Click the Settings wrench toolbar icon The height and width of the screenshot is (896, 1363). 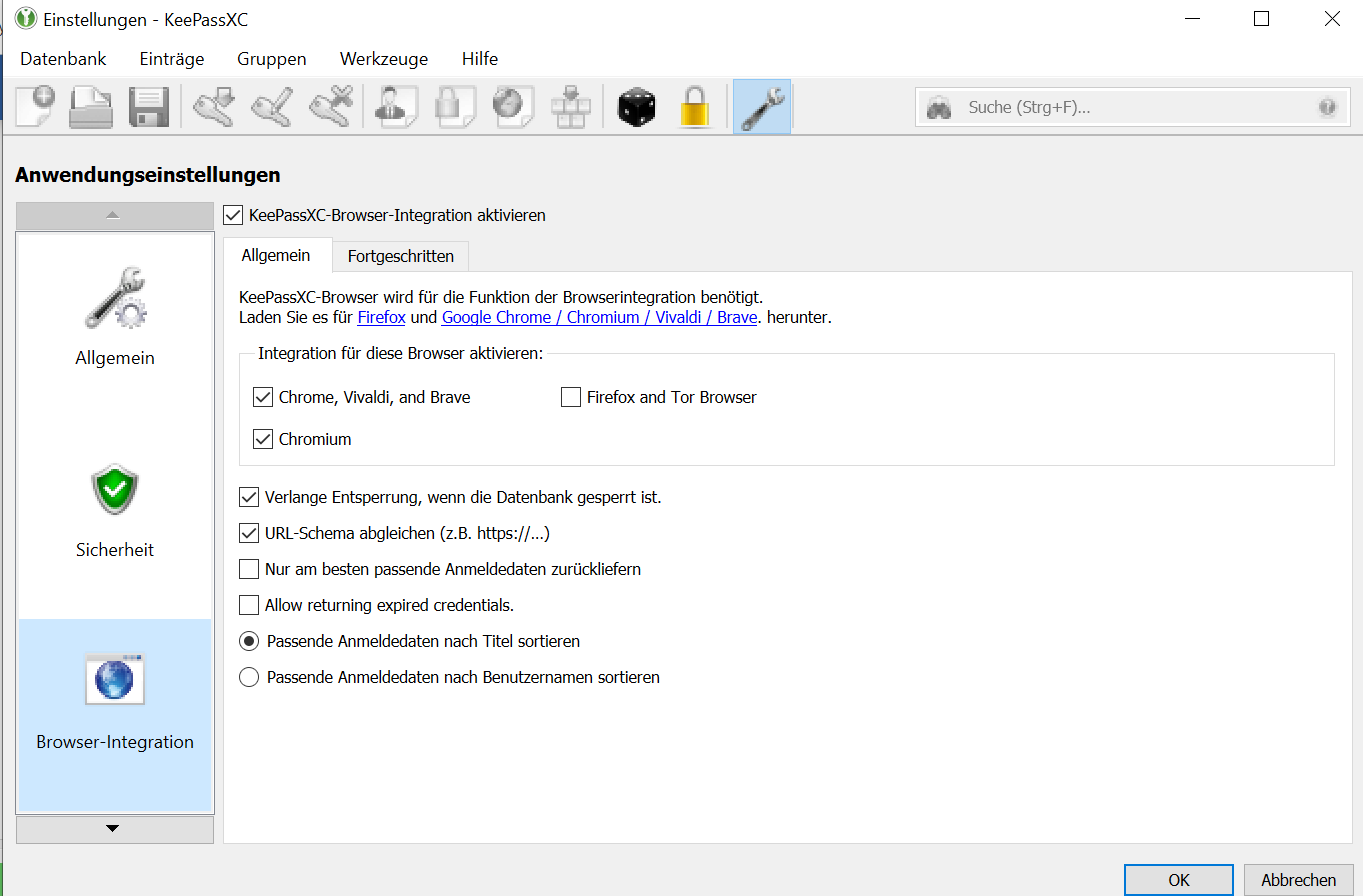click(x=762, y=106)
